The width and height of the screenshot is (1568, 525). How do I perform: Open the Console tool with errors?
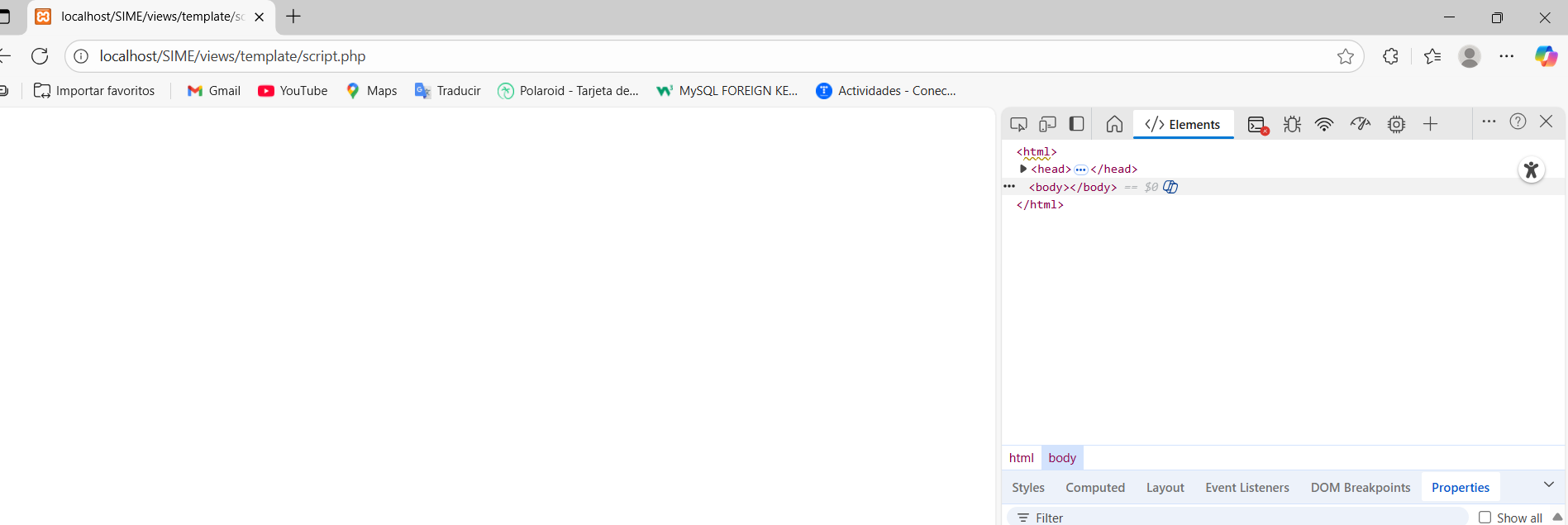tap(1257, 125)
